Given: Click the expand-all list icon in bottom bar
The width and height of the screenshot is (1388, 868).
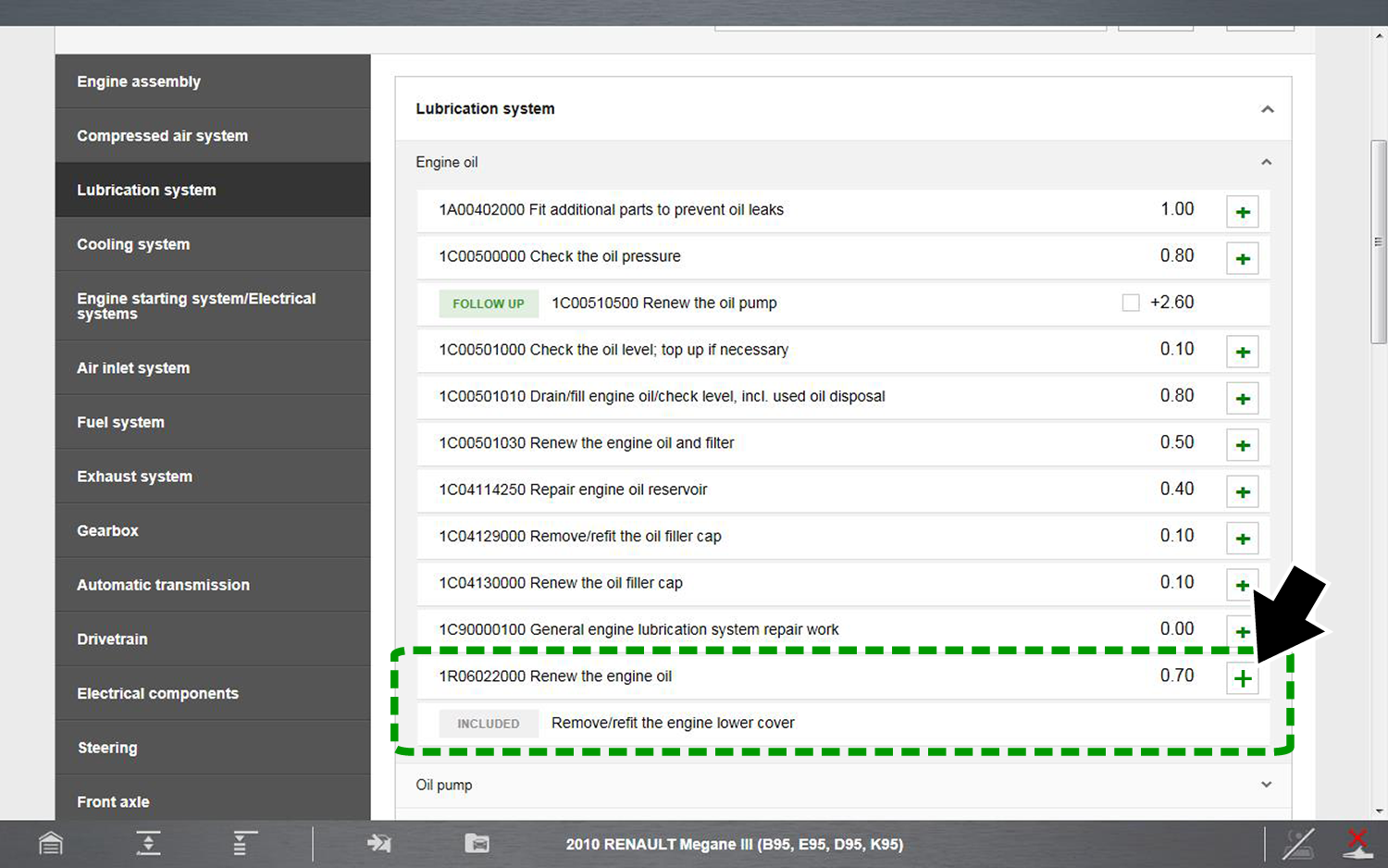Looking at the screenshot, I should coord(243,843).
